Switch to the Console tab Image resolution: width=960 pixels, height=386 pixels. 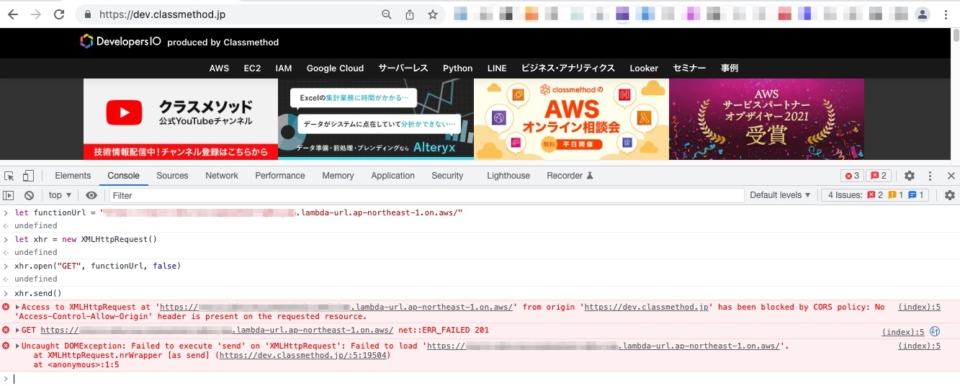point(124,176)
